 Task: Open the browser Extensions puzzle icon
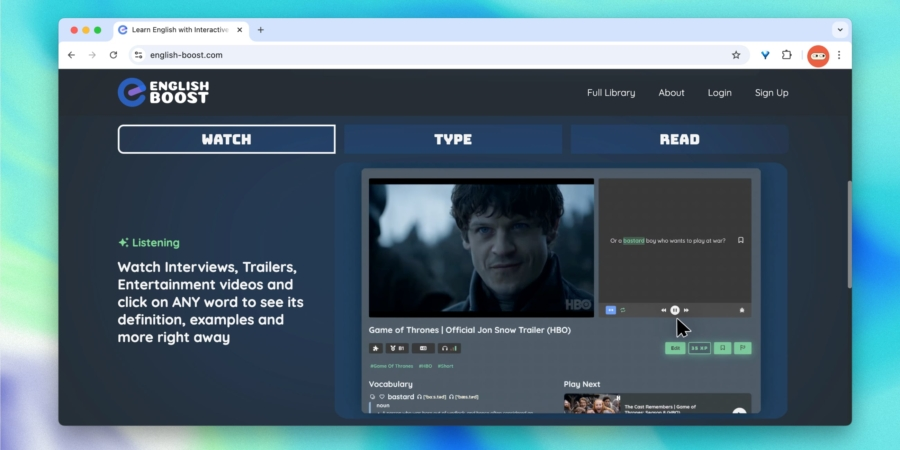click(x=787, y=55)
